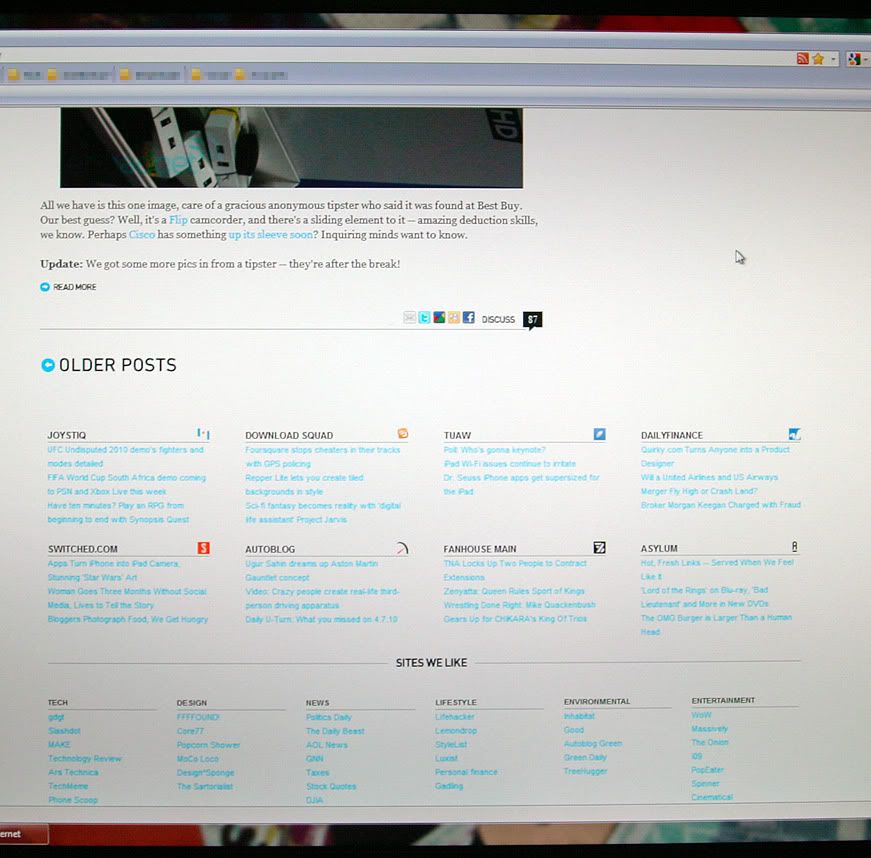871x858 pixels.
Task: Share the post on Twitter
Action: tap(424, 317)
